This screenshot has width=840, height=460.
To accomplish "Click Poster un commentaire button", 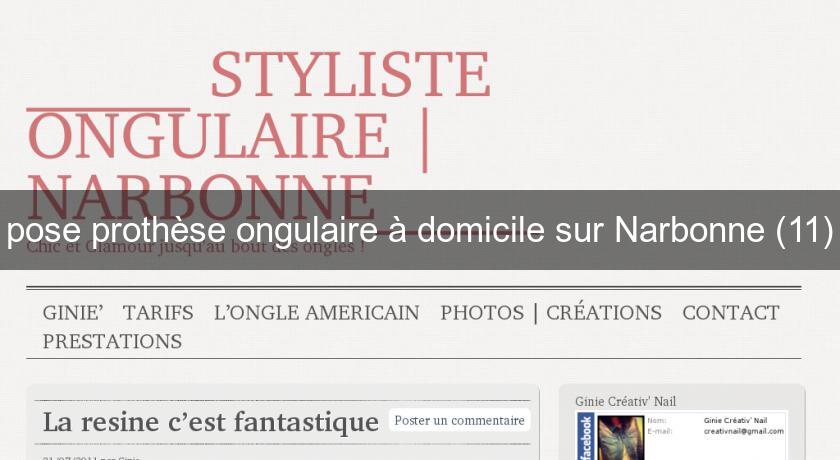I will click(x=459, y=420).
